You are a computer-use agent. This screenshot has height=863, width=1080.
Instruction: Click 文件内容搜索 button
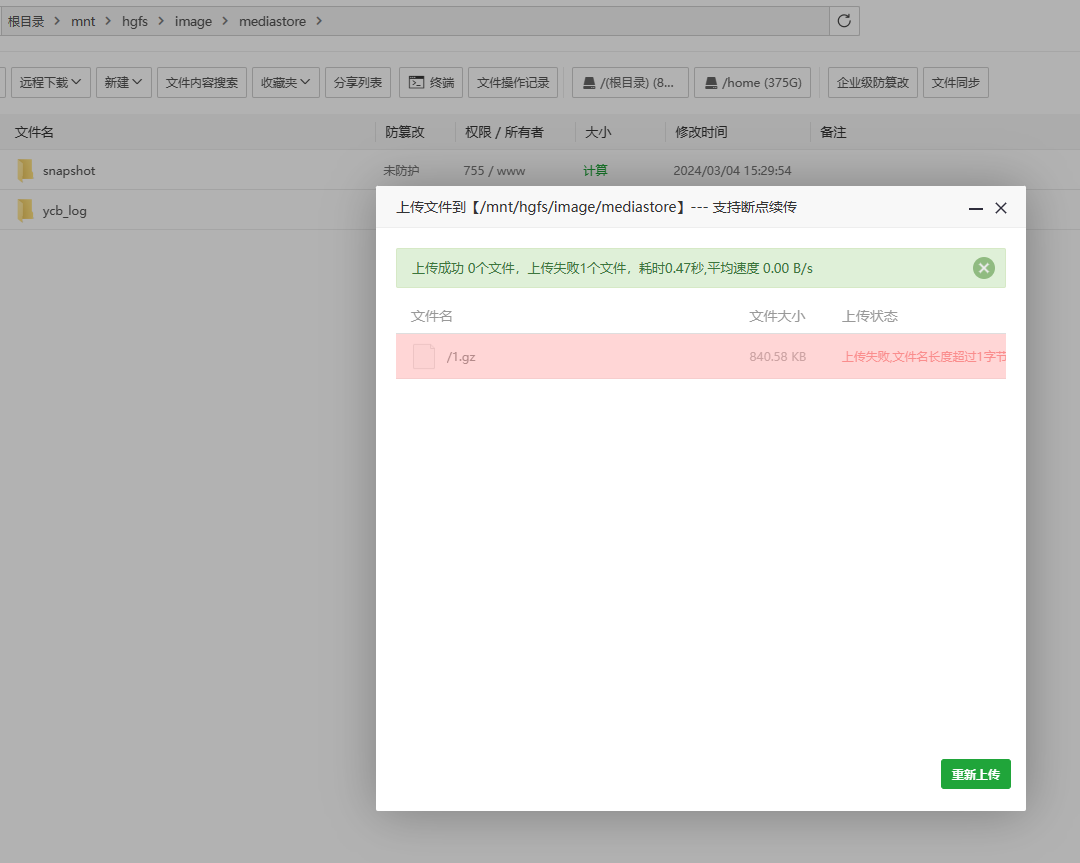tap(202, 83)
